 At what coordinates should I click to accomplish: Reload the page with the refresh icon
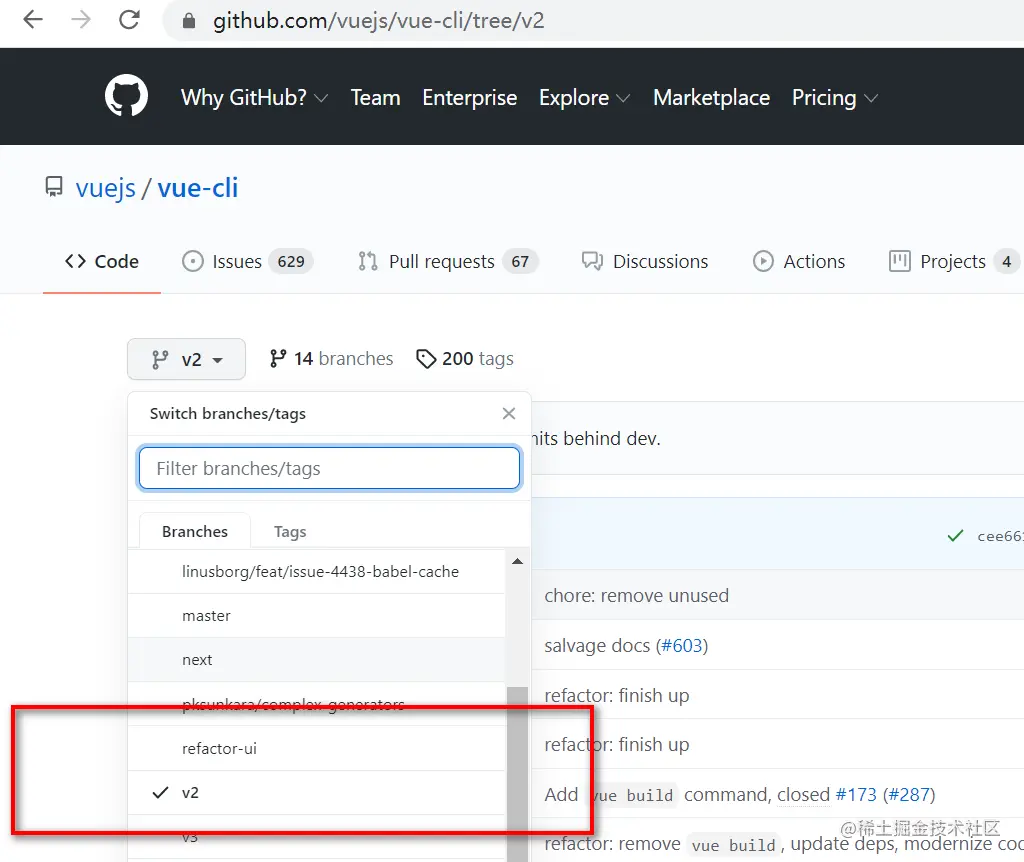point(129,20)
